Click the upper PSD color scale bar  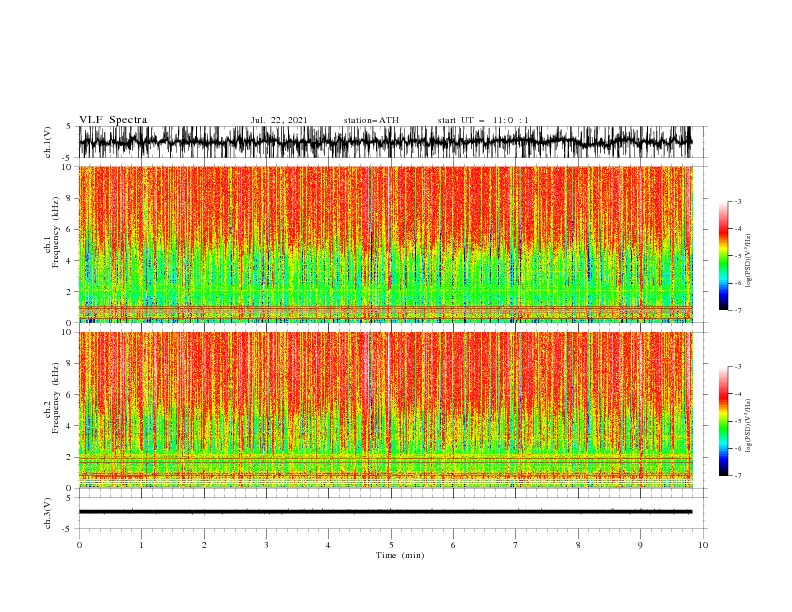(723, 256)
